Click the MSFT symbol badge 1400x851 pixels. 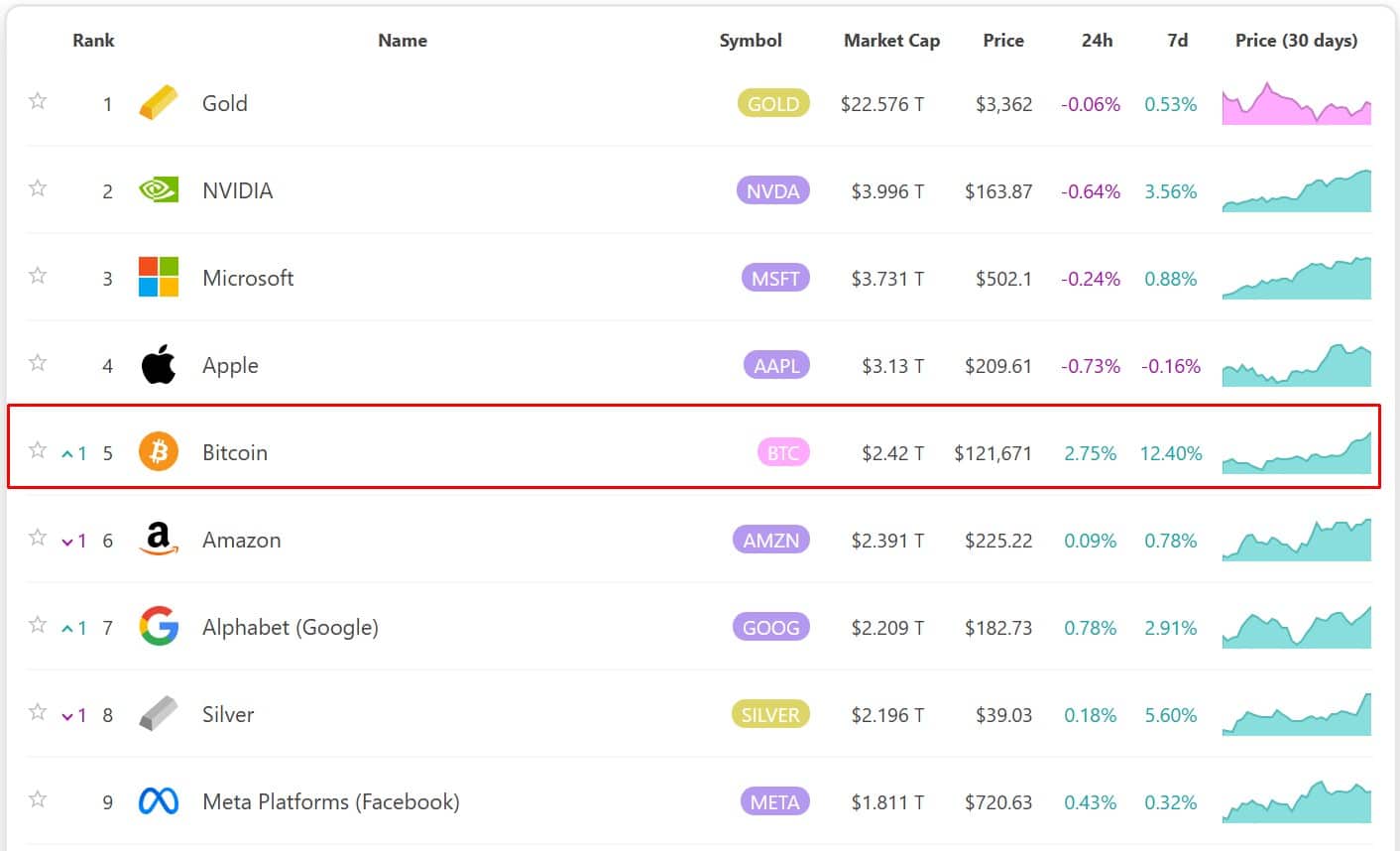point(775,278)
